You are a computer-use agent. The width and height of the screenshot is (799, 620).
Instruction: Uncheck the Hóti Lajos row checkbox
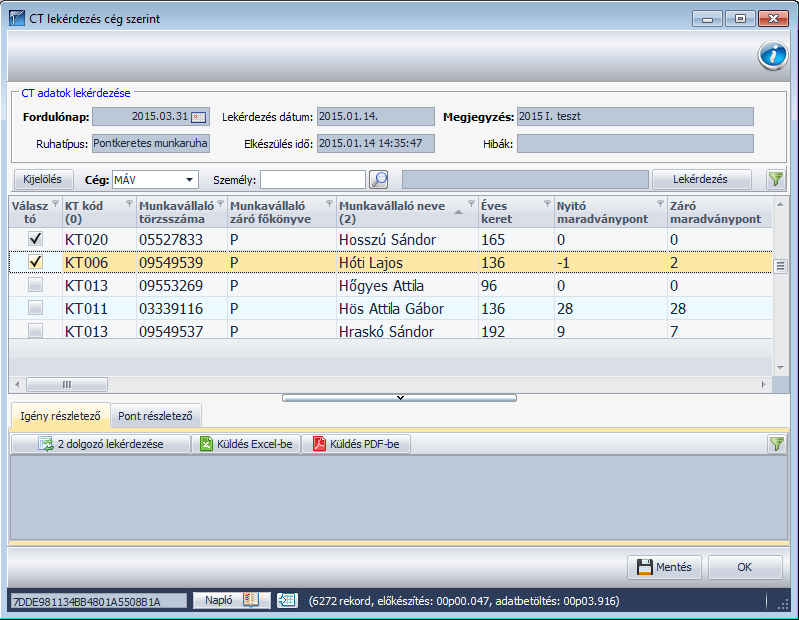pos(35,262)
